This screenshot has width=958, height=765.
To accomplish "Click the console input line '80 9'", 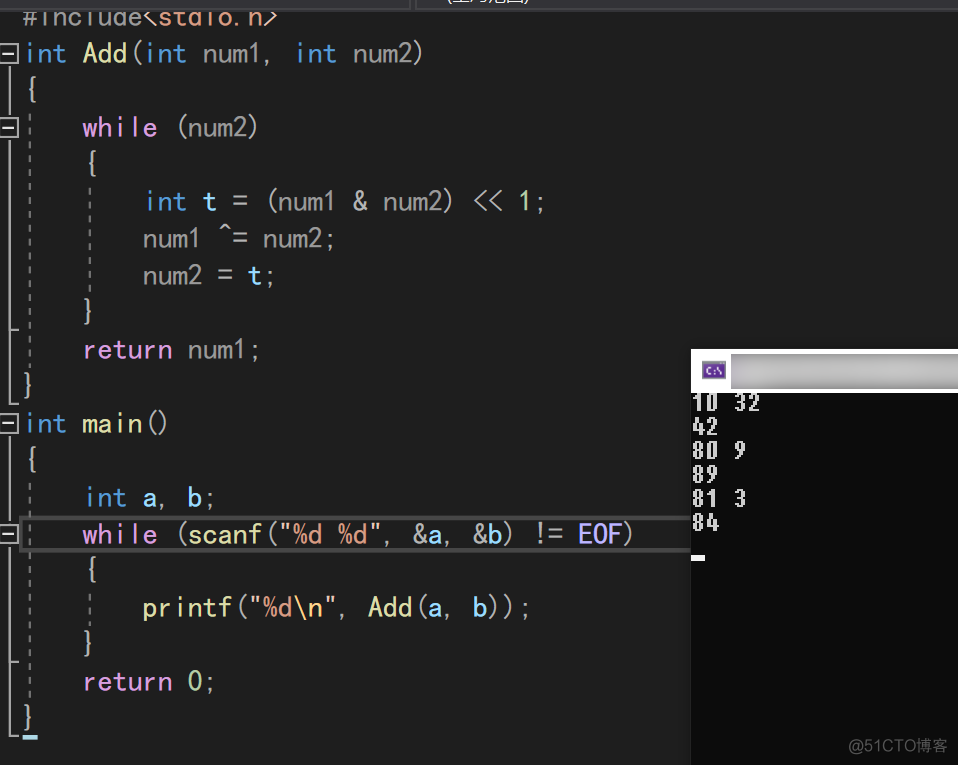I will pyautogui.click(x=719, y=450).
